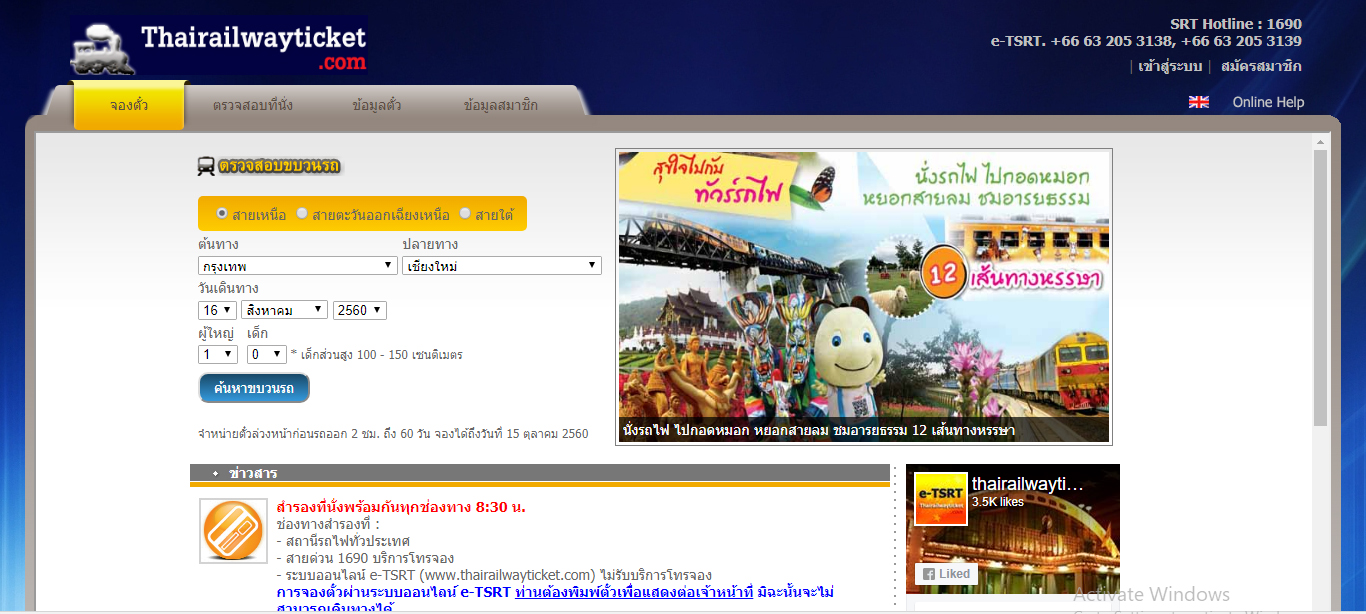Click the เข้าสู่ระบบ login link

tap(1169, 67)
